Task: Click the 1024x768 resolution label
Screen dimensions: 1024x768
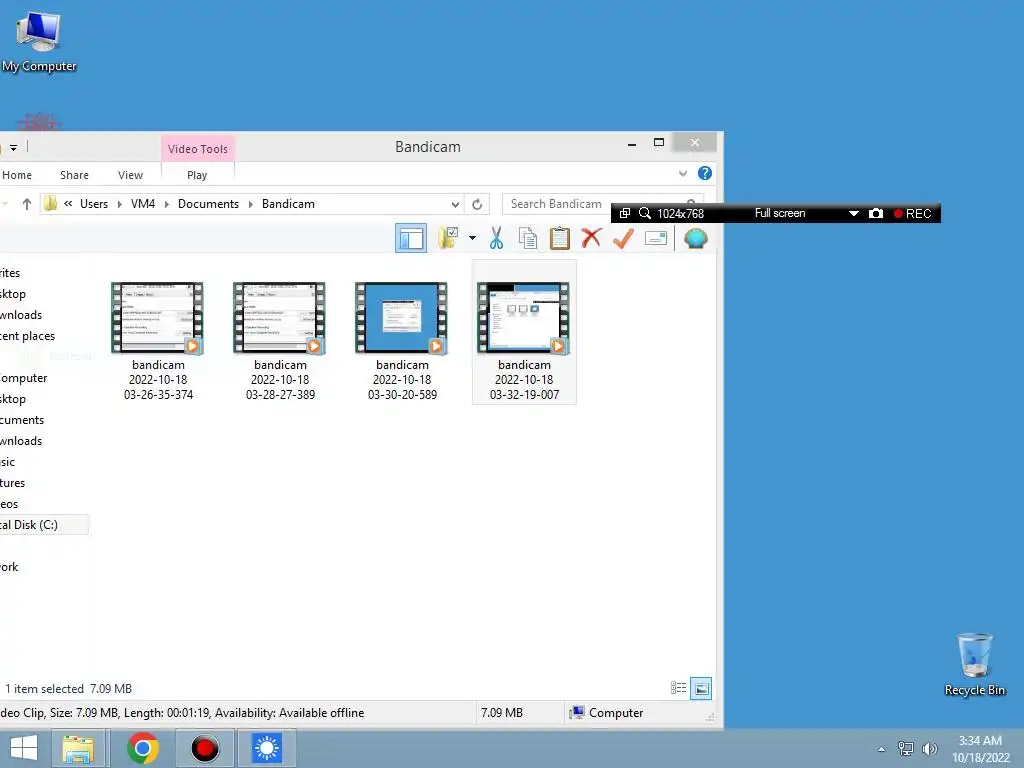Action: tap(680, 214)
